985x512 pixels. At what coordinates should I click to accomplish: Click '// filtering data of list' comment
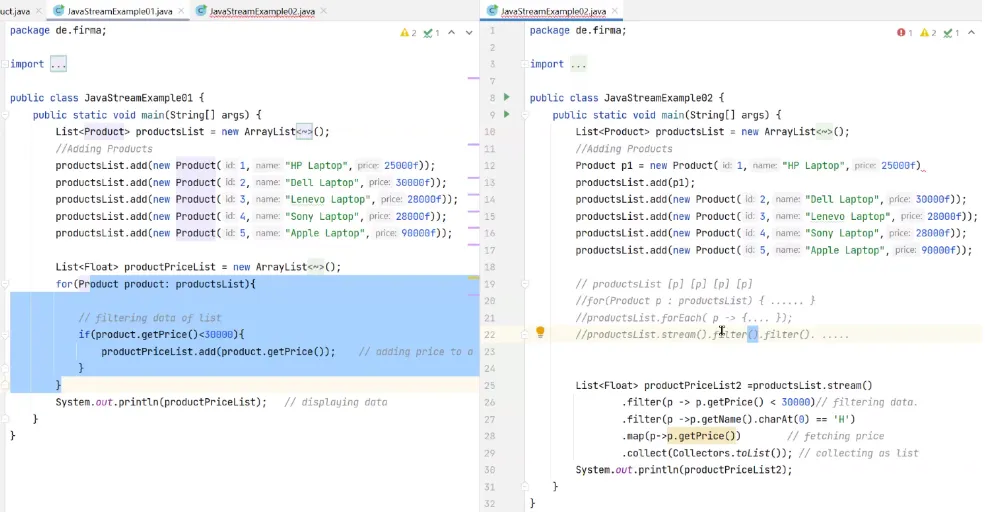(x=150, y=318)
